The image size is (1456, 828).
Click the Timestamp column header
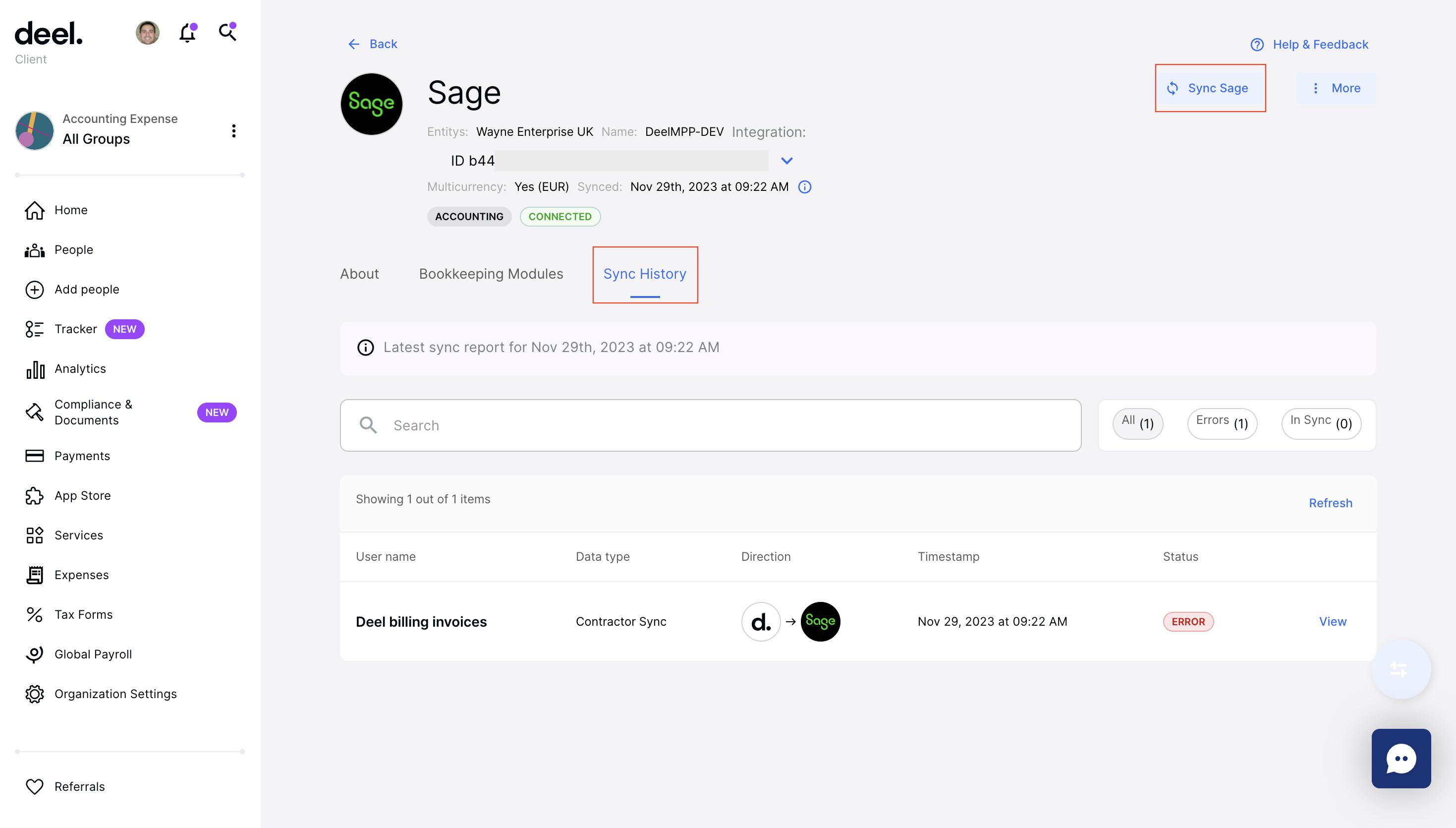(949, 557)
